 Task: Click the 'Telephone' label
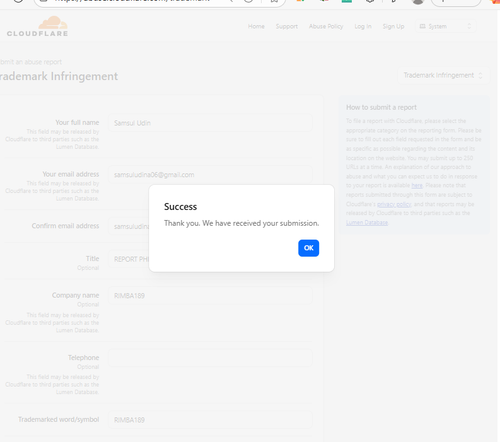[84, 357]
